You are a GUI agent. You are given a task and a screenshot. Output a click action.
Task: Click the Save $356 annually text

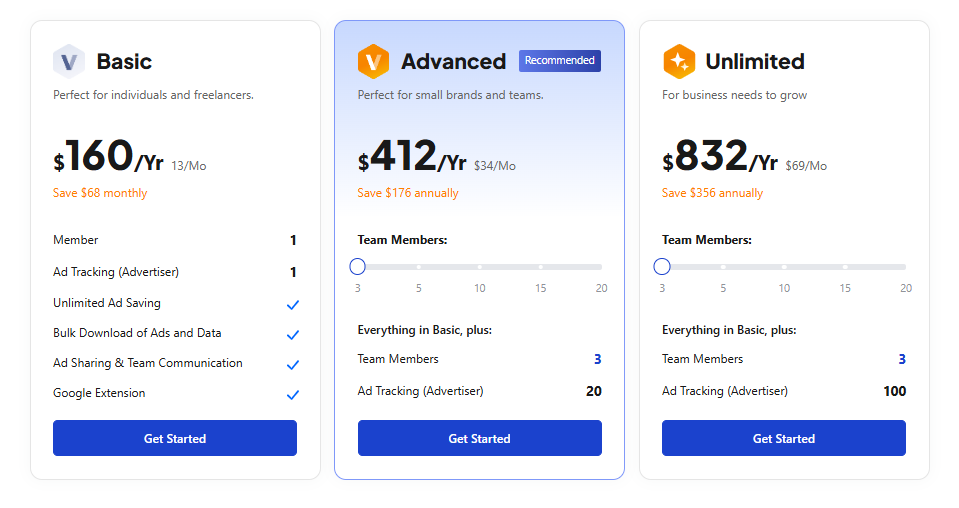point(713,193)
